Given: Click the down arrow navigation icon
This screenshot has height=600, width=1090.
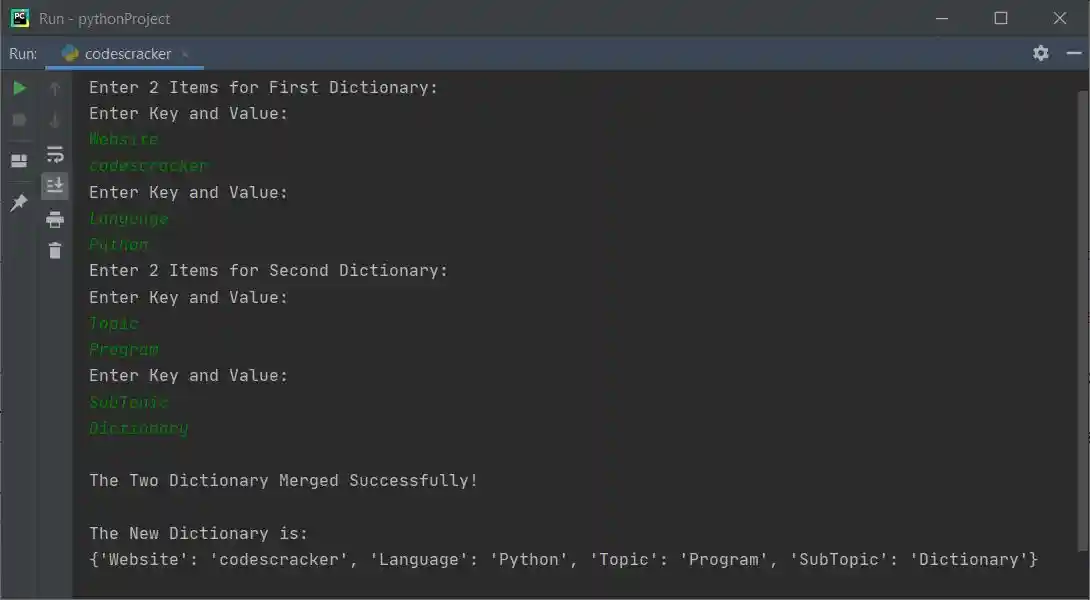Looking at the screenshot, I should pyautogui.click(x=55, y=120).
